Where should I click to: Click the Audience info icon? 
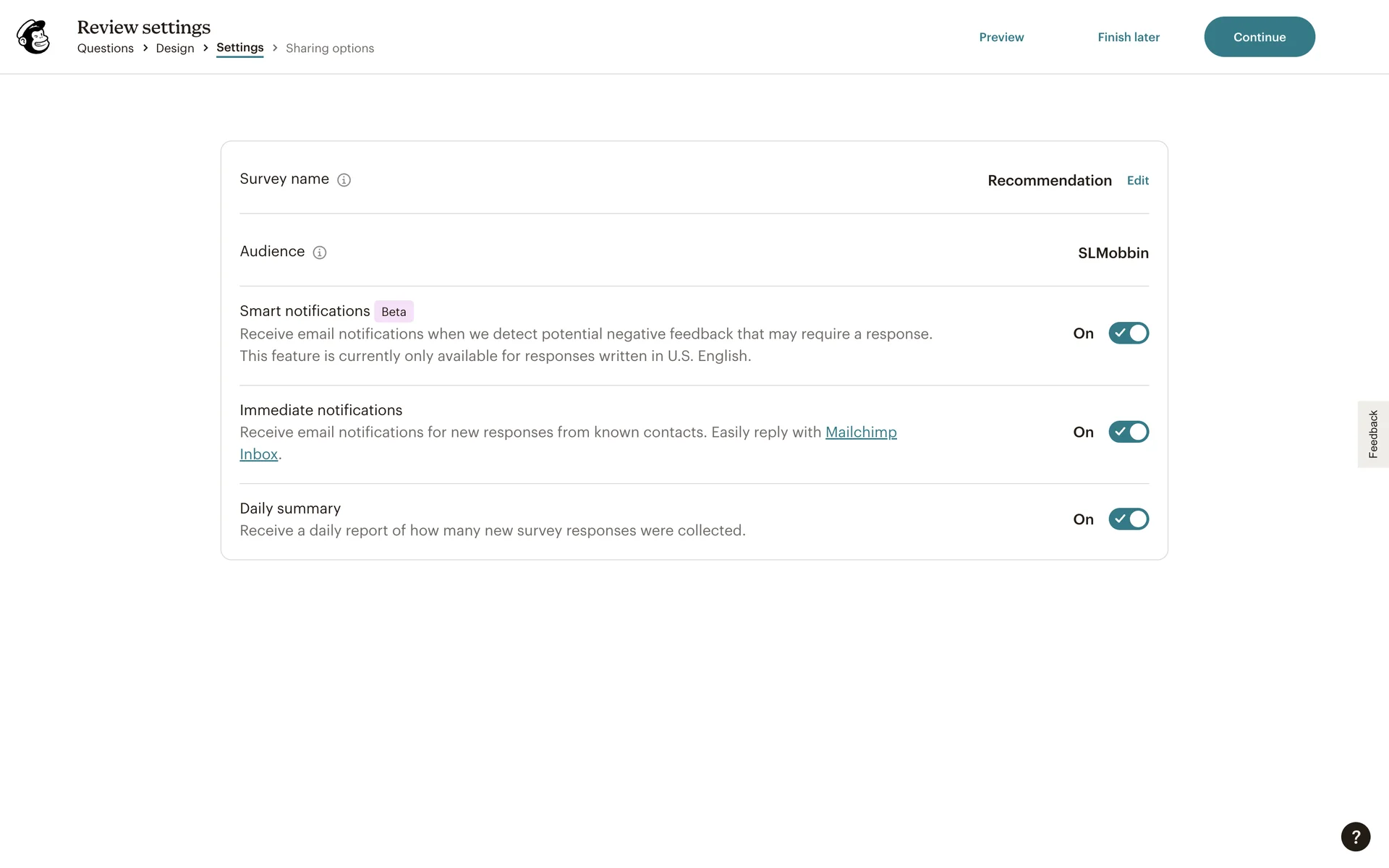point(320,252)
